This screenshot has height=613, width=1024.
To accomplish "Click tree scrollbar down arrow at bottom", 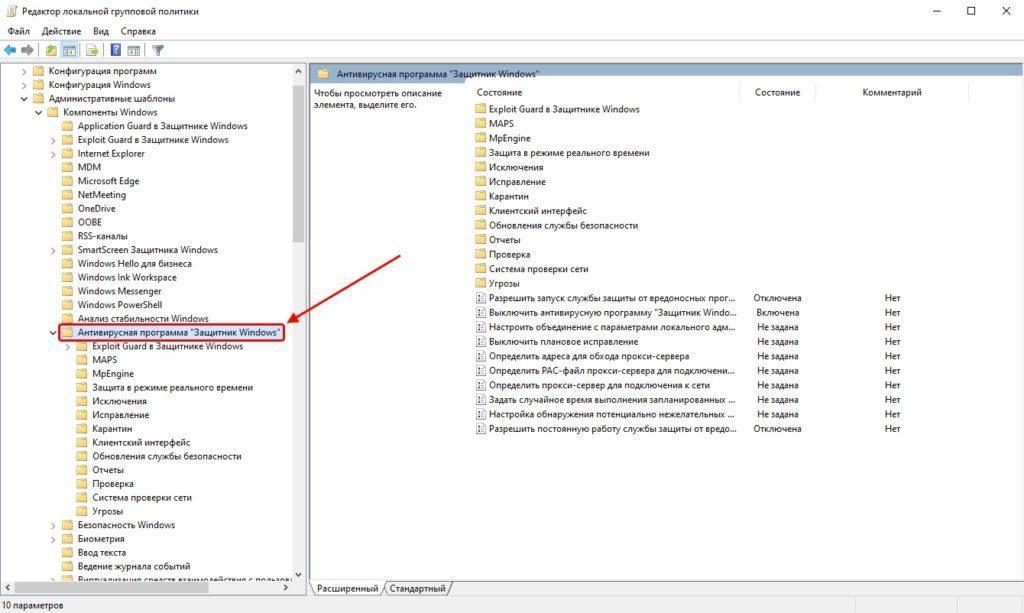I will point(298,574).
